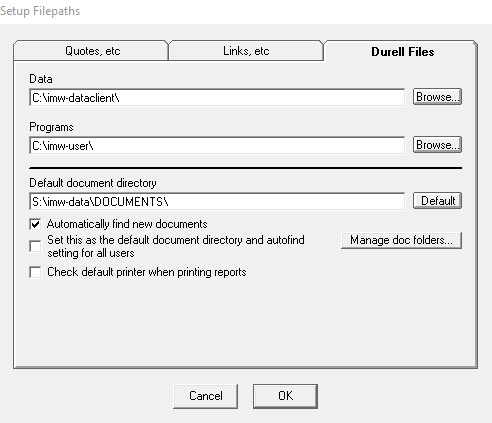Open Manage doc folders dialog
This screenshot has height=423, width=492.
click(401, 240)
